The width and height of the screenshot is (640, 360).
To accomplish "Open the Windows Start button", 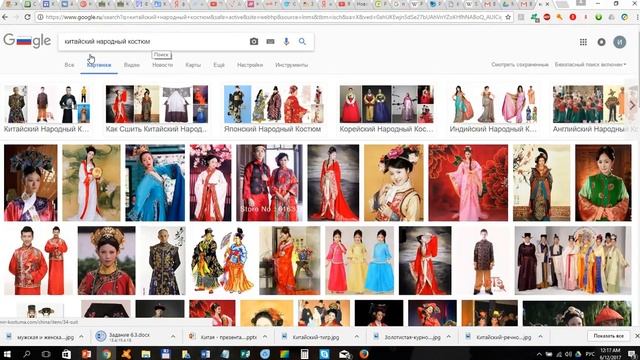I will 7,354.
